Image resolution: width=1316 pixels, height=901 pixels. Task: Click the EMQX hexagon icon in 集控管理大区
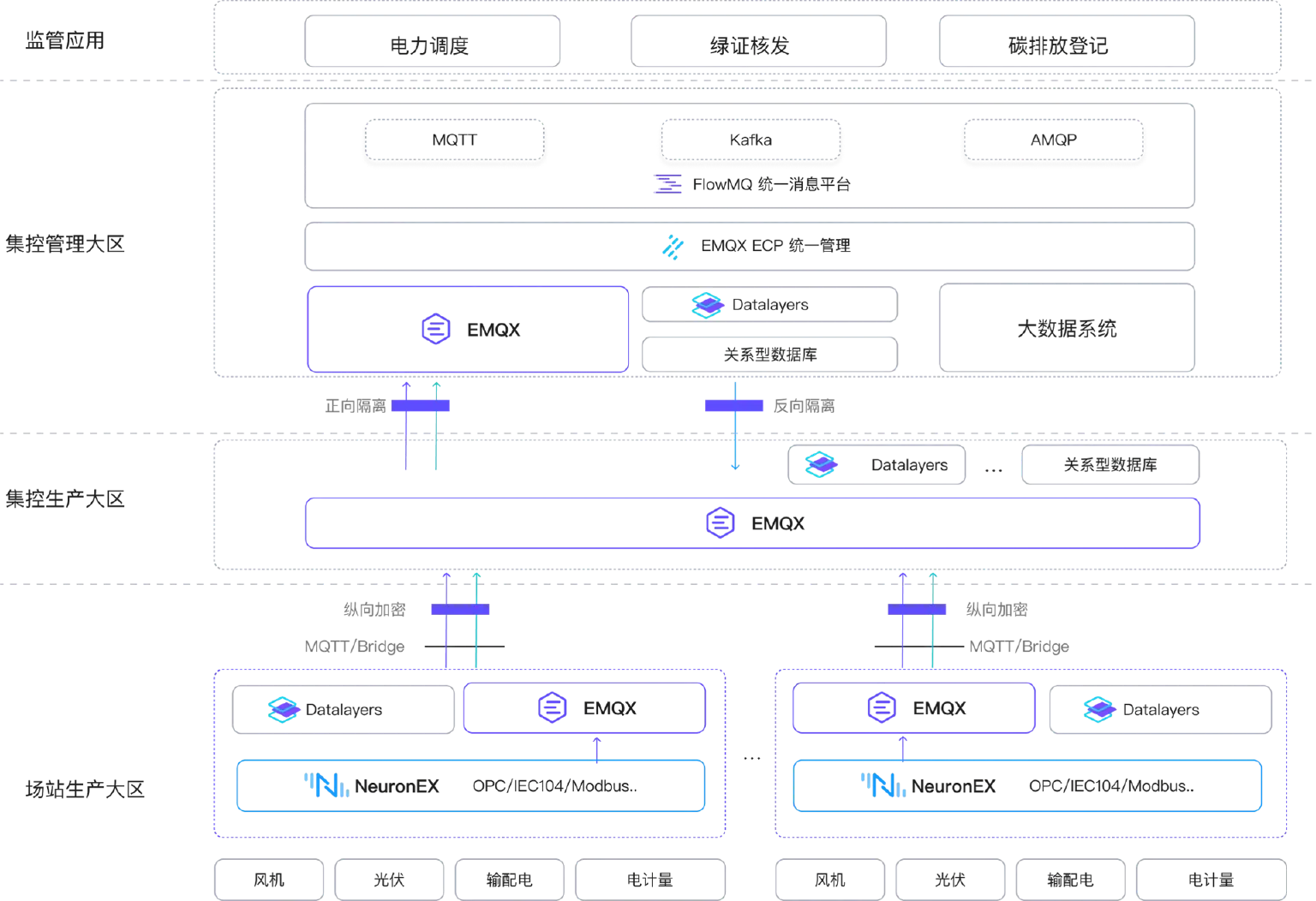tap(436, 329)
